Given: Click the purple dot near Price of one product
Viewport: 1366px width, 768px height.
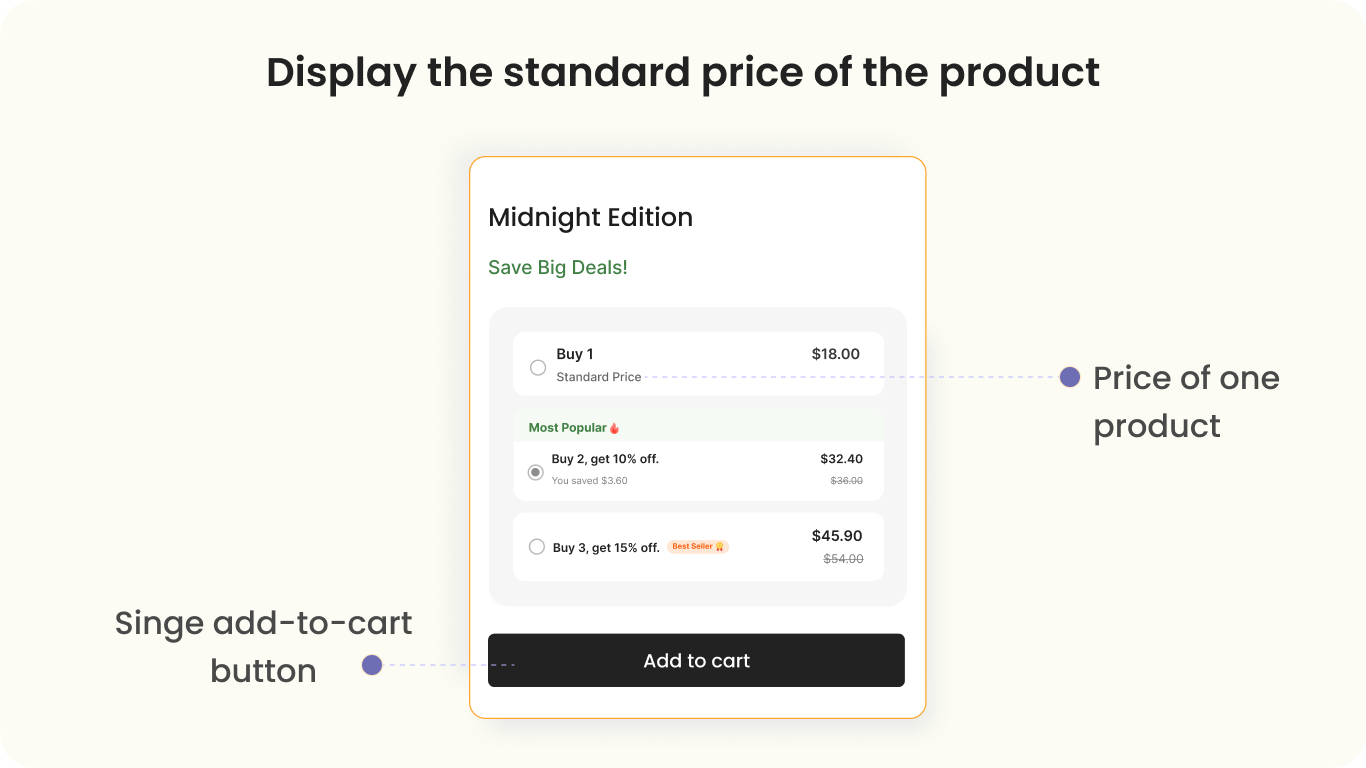Looking at the screenshot, I should point(1070,377).
